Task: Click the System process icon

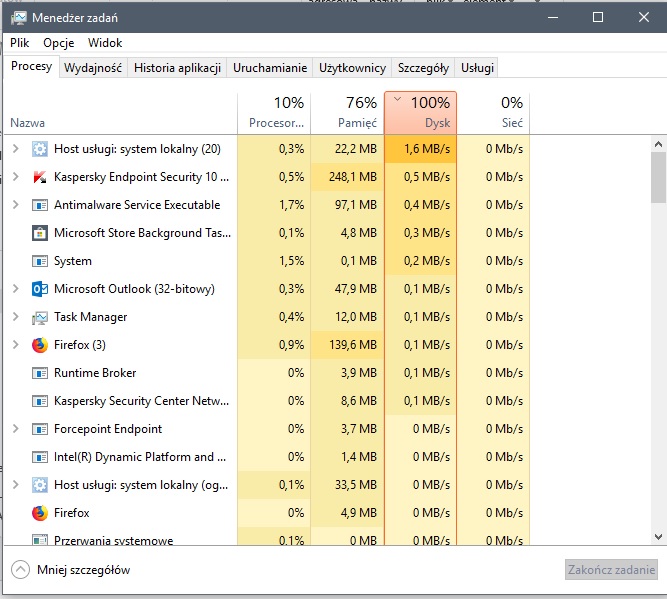Action: 40,261
